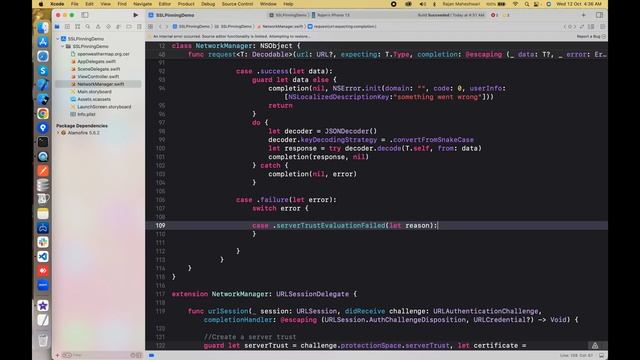Add file with navigator plus button
The height and width of the screenshot is (360, 640).
tap(57, 355)
